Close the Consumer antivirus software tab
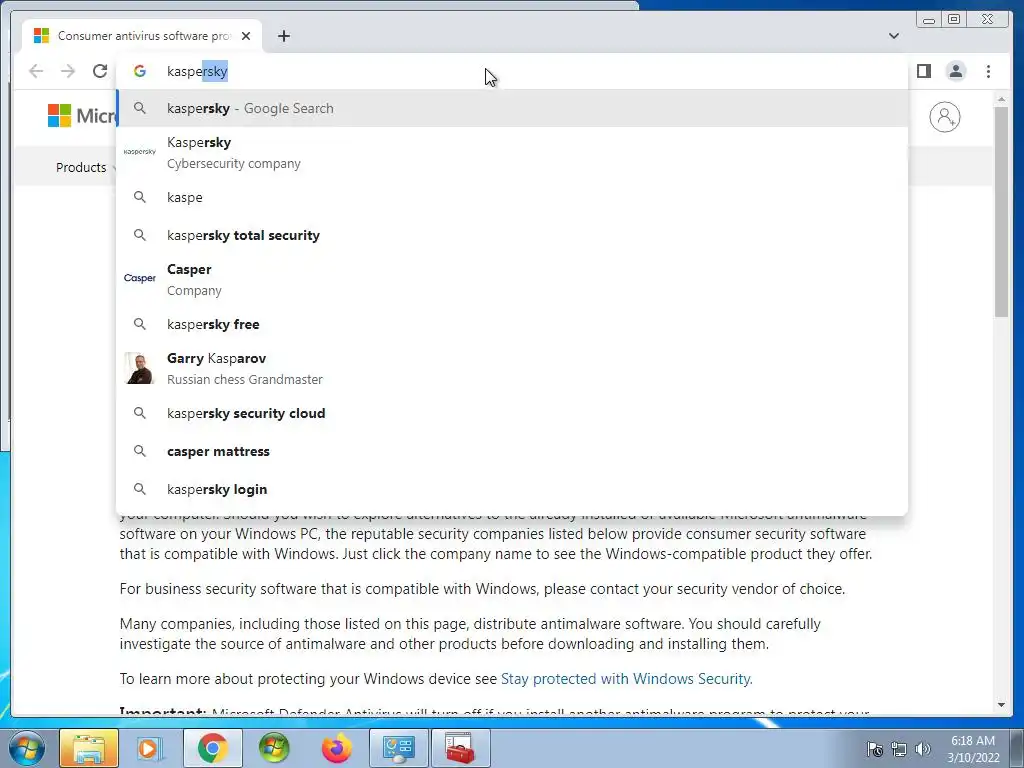Image resolution: width=1024 pixels, height=768 pixels. click(246, 36)
